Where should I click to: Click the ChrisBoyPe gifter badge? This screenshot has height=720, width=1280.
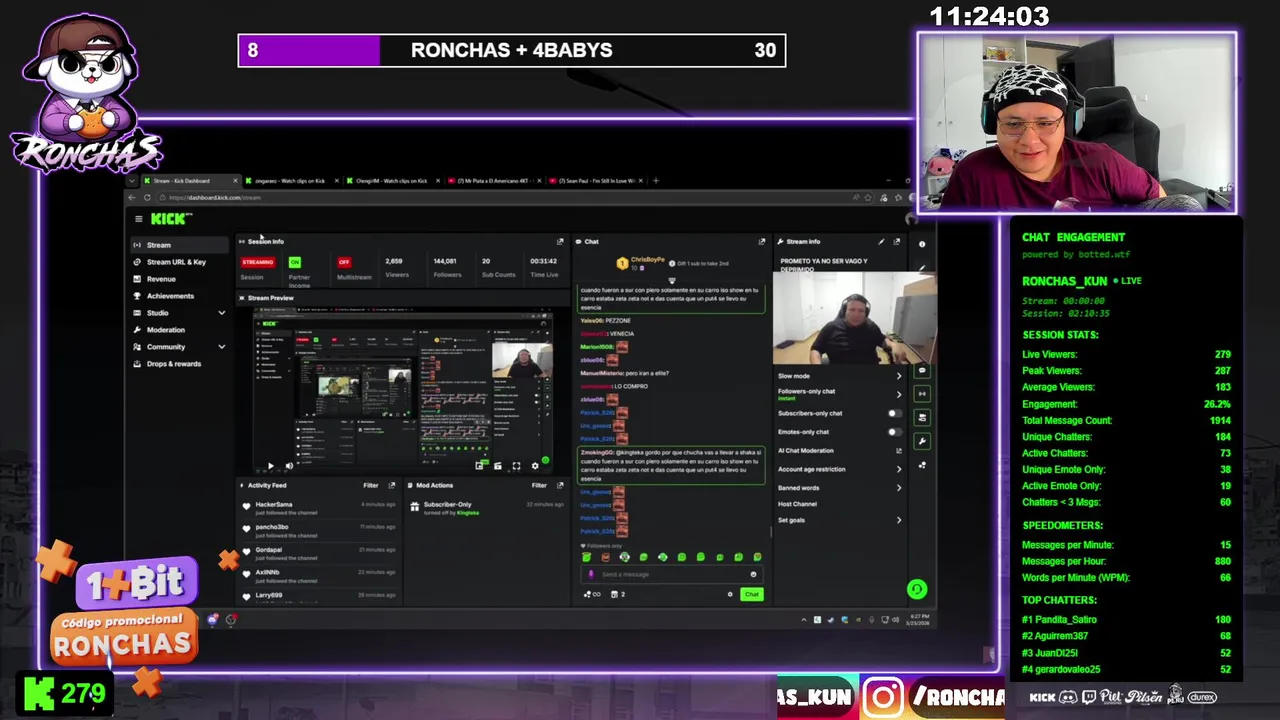click(622, 263)
